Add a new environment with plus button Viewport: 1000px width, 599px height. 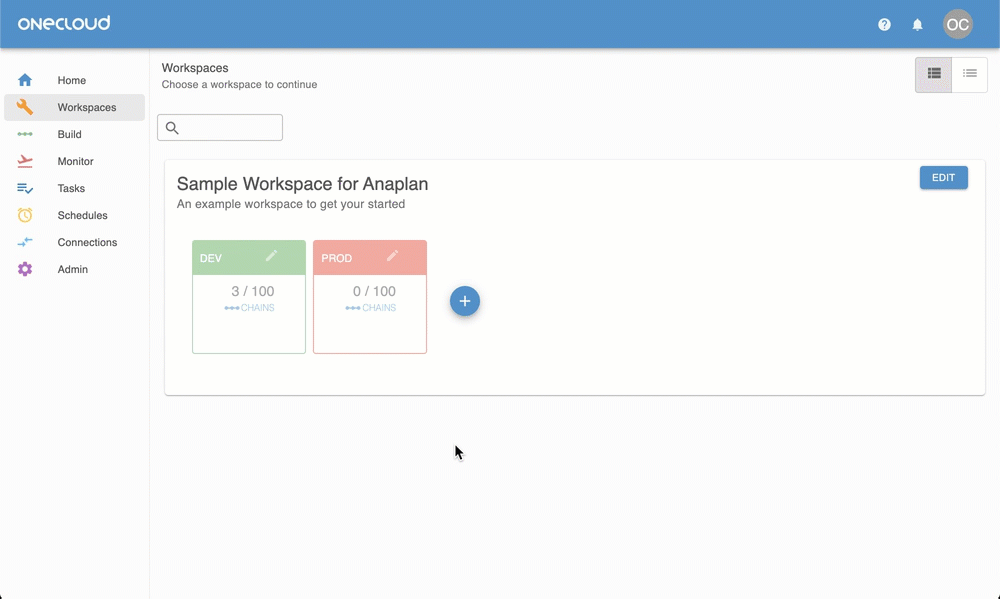tap(465, 301)
